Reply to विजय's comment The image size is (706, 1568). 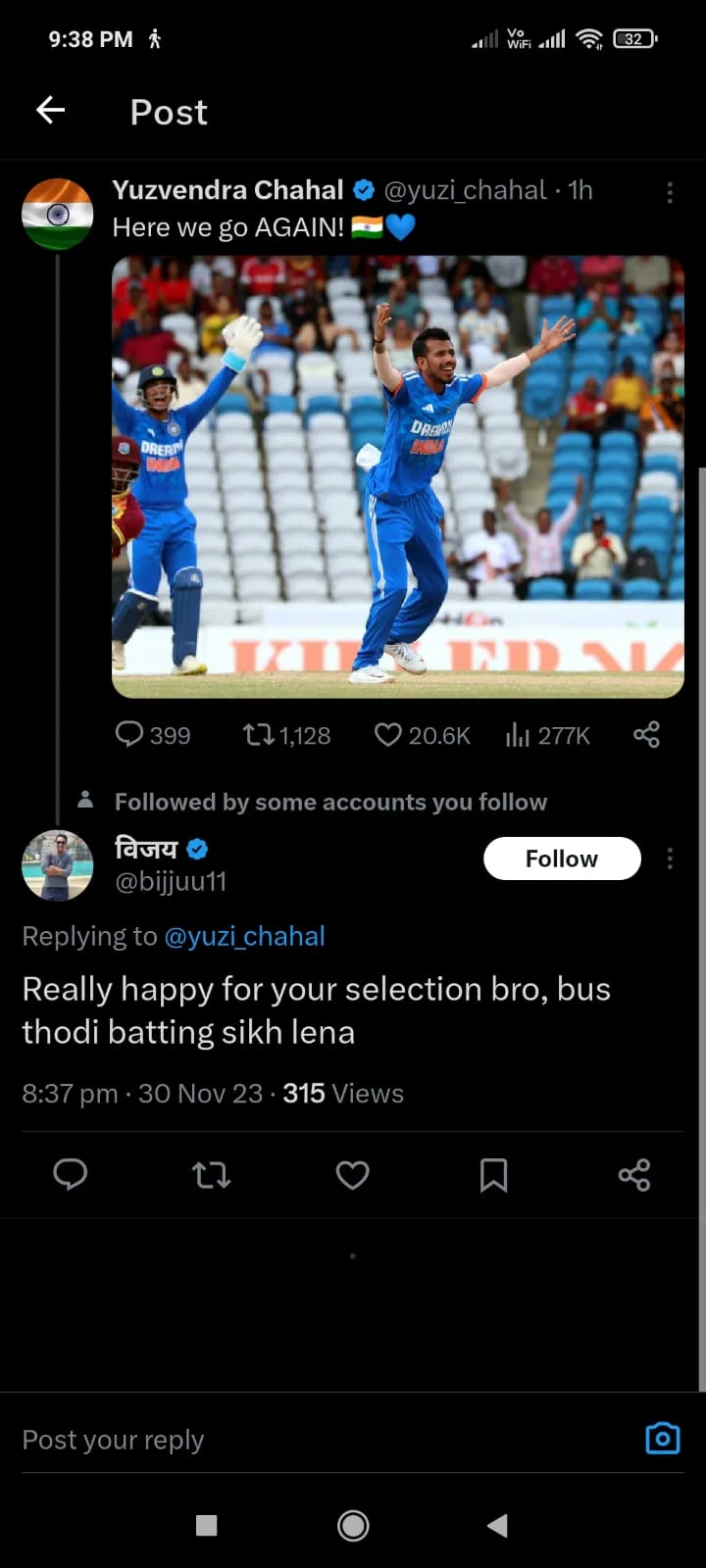point(71,1174)
